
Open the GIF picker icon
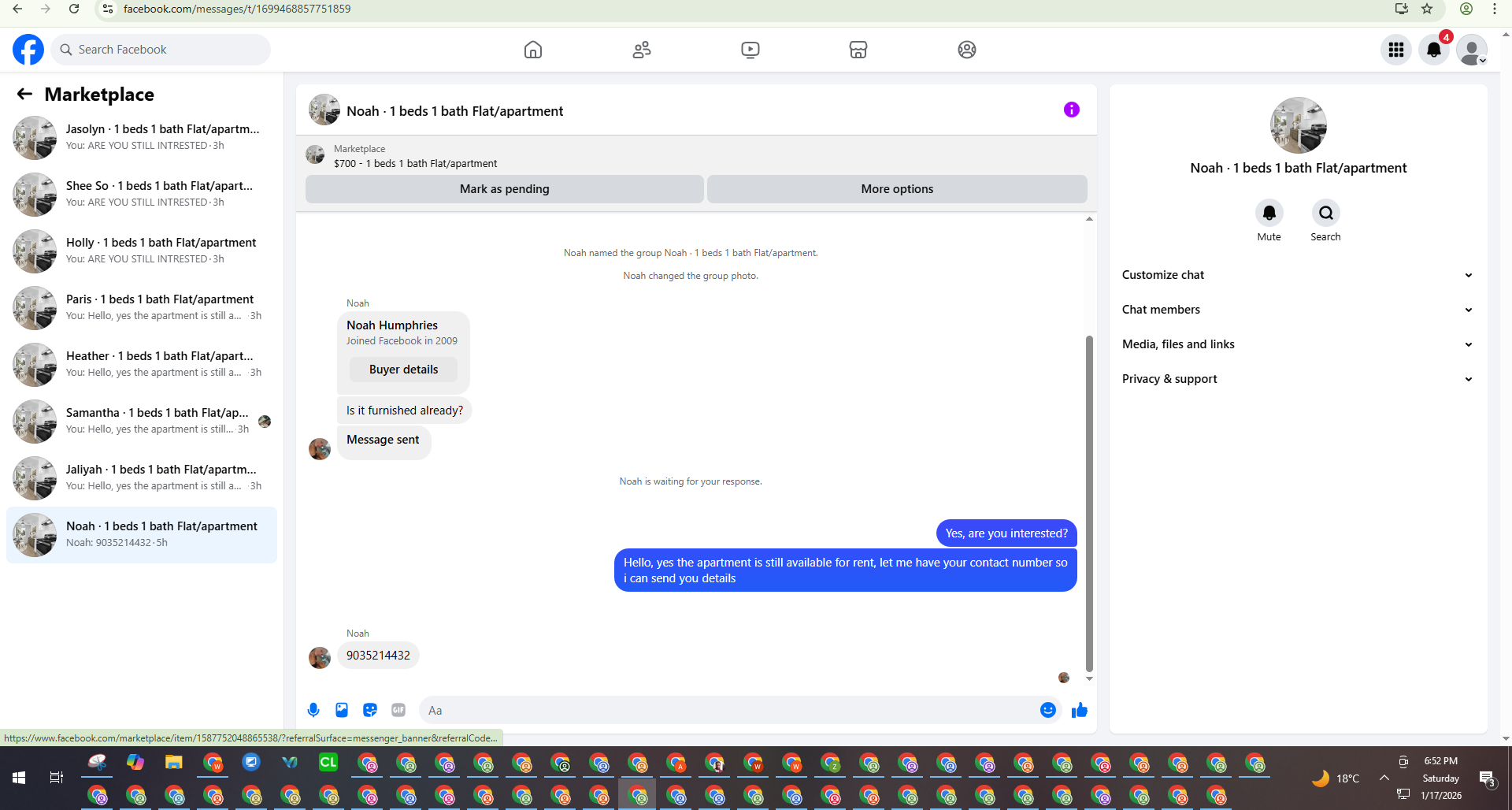point(398,710)
